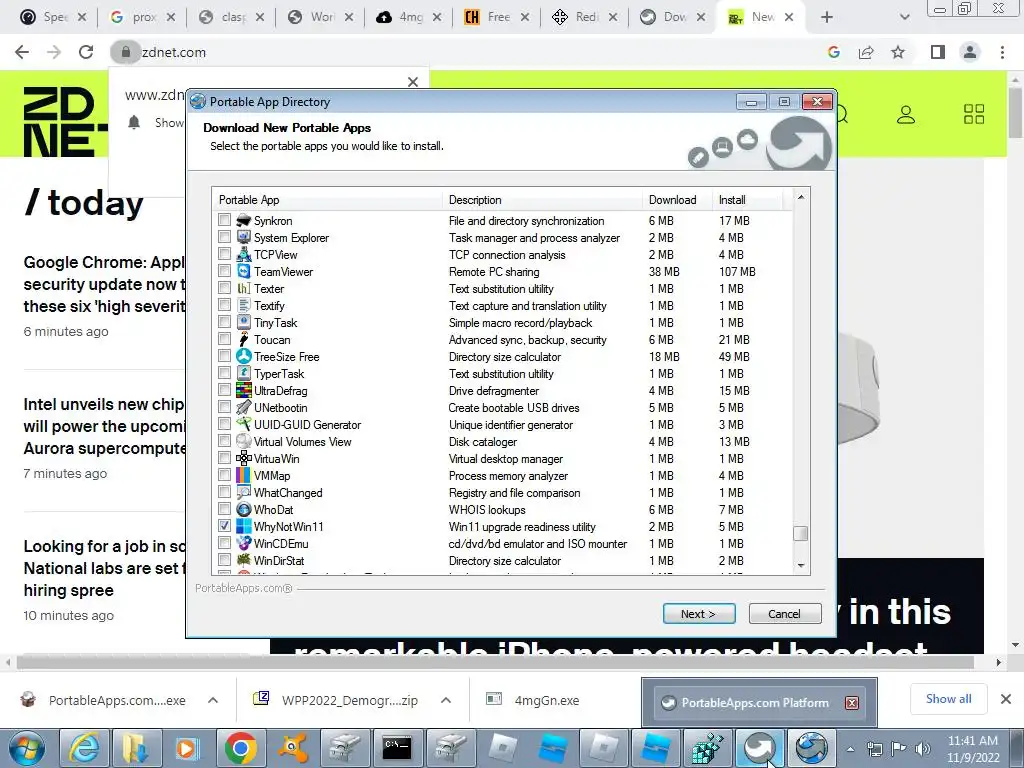The image size is (1024, 768).
Task: Click the TeamViewer app icon
Action: tap(244, 272)
